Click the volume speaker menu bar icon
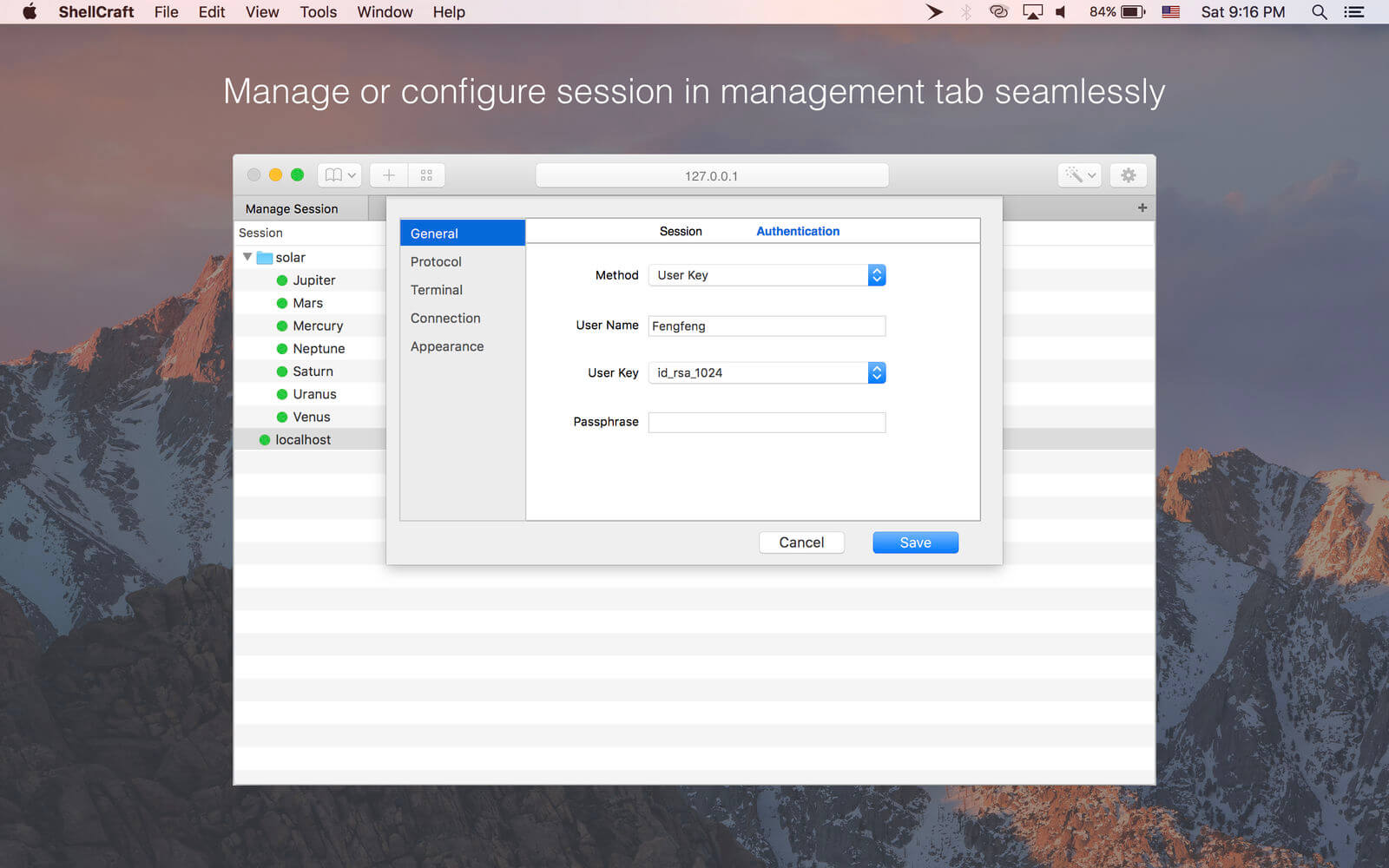Image resolution: width=1389 pixels, height=868 pixels. point(1061,12)
